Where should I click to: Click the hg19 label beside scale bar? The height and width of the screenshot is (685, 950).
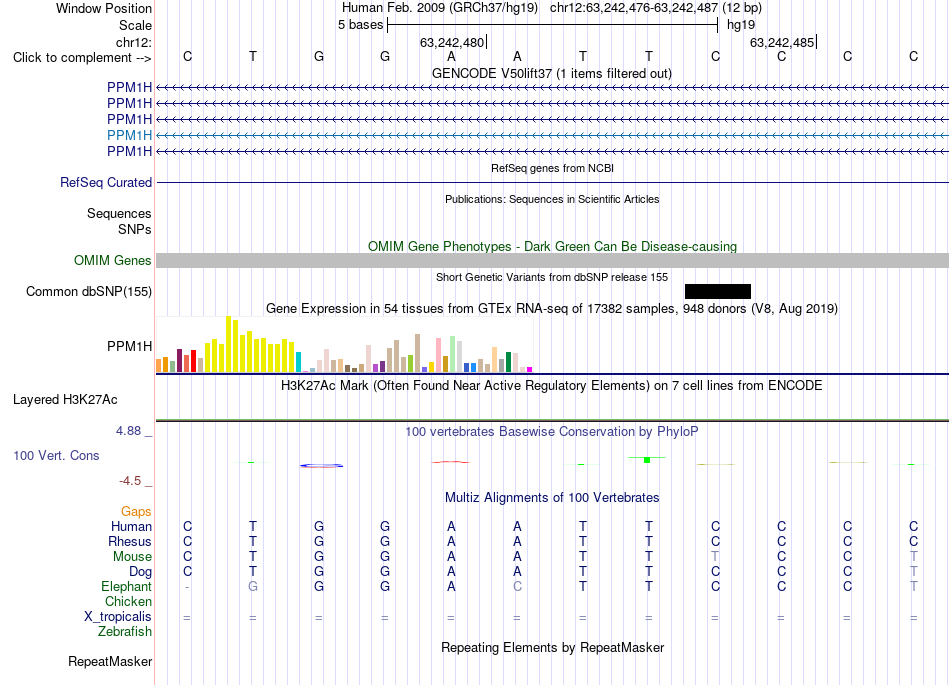(x=741, y=25)
